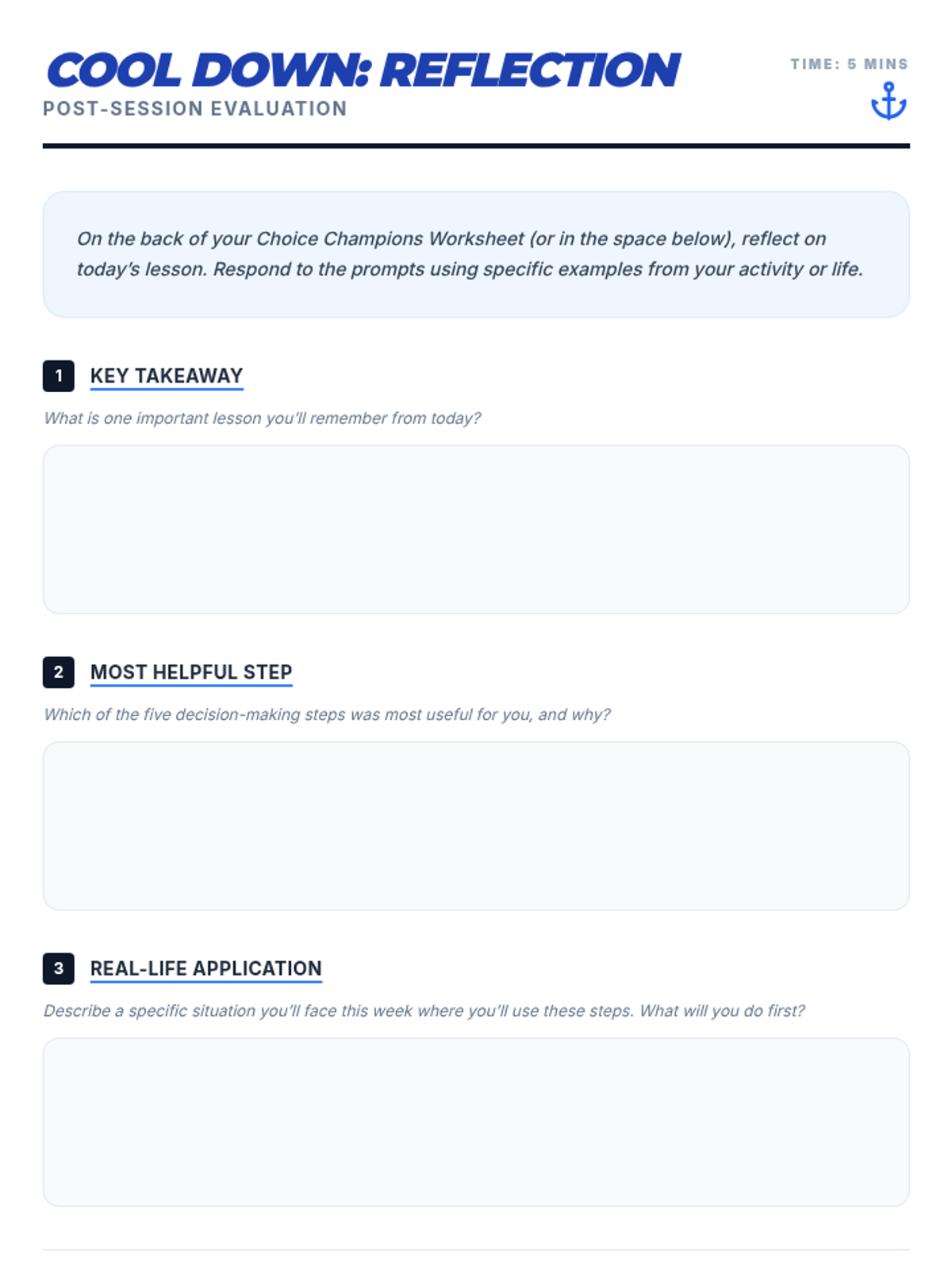The height and width of the screenshot is (1270, 952).
Task: Click the Real-Life Application answer box
Action: click(476, 1122)
